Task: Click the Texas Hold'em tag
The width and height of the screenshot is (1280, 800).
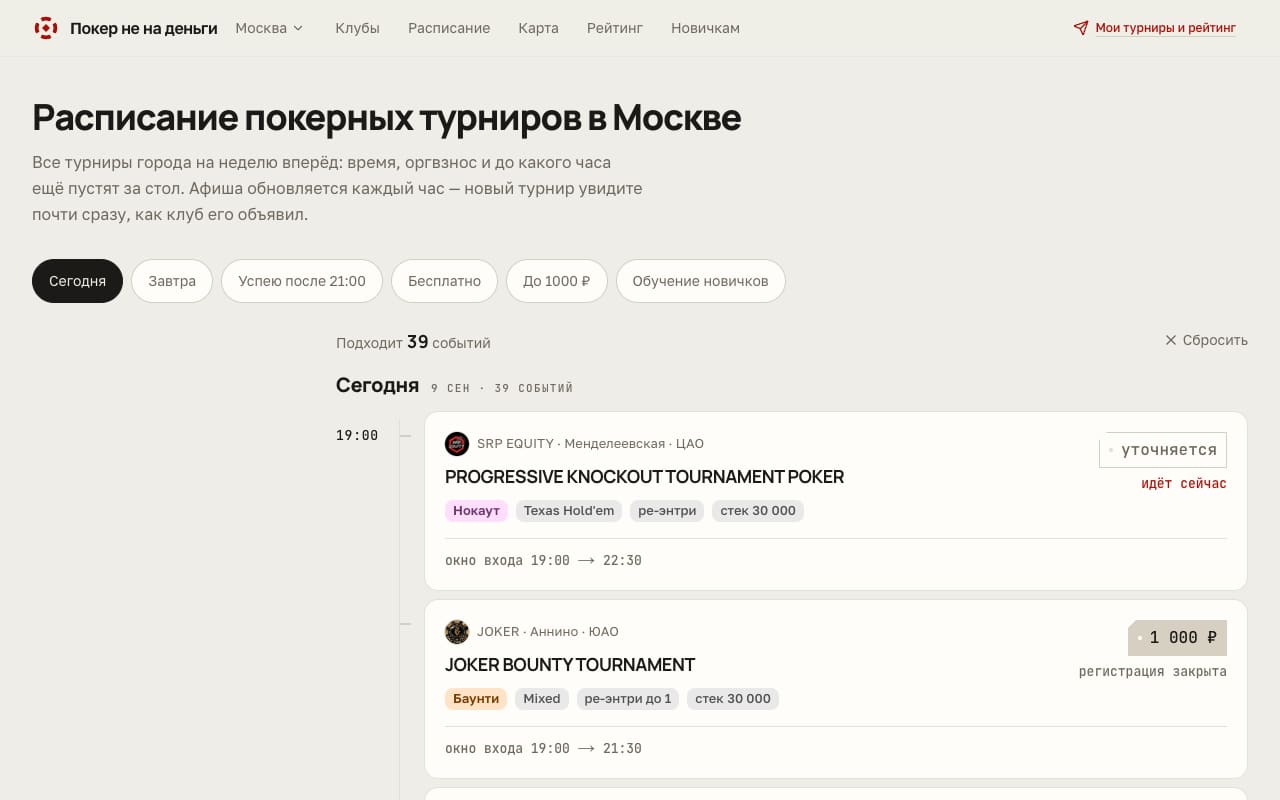Action: click(569, 511)
